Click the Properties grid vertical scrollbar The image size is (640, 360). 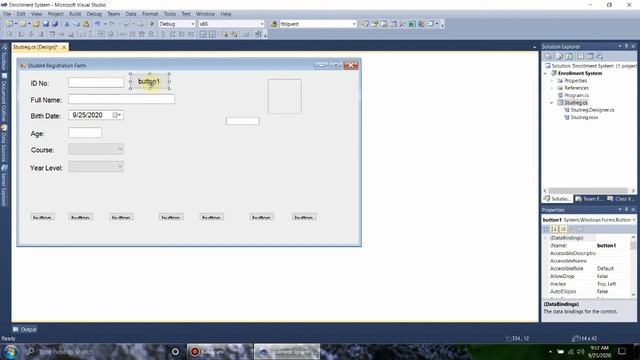click(x=633, y=265)
